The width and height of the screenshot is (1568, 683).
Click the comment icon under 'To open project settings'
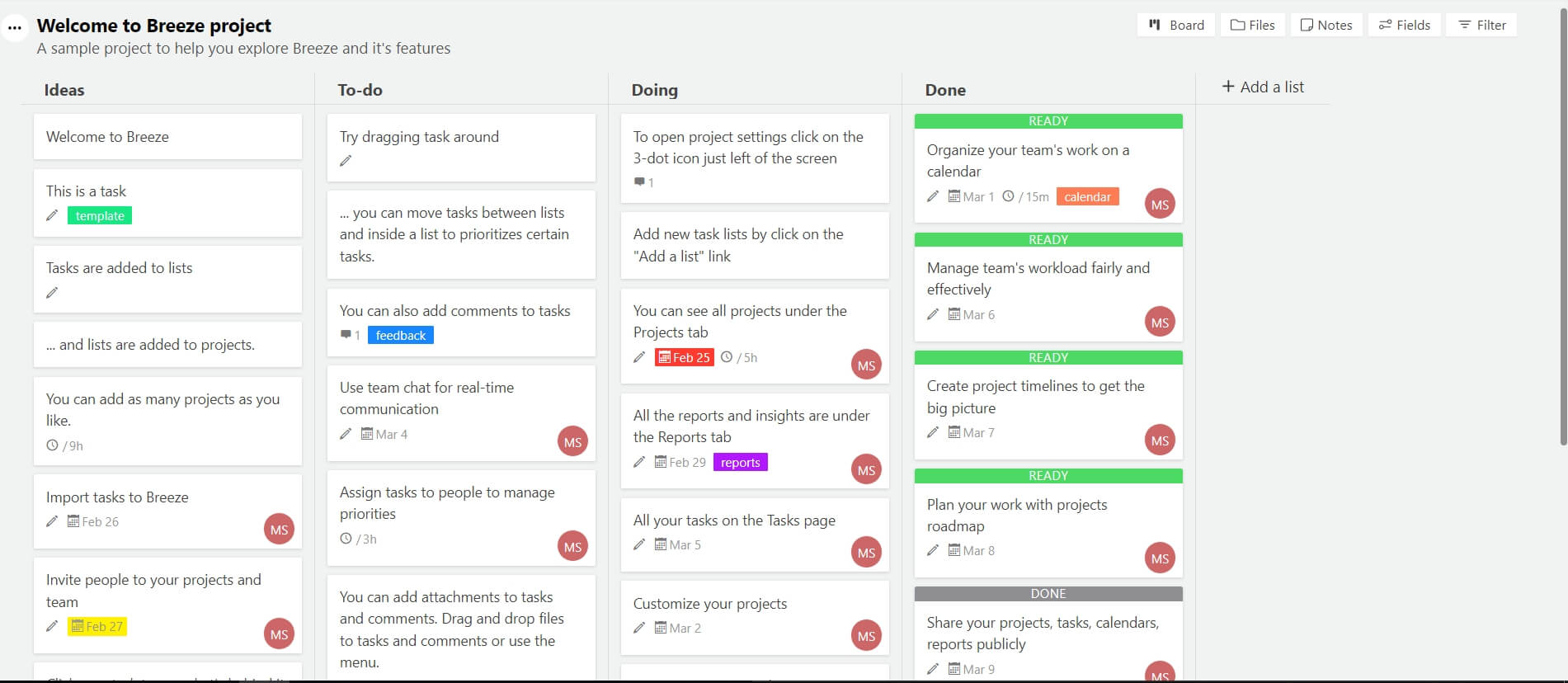[x=639, y=181]
